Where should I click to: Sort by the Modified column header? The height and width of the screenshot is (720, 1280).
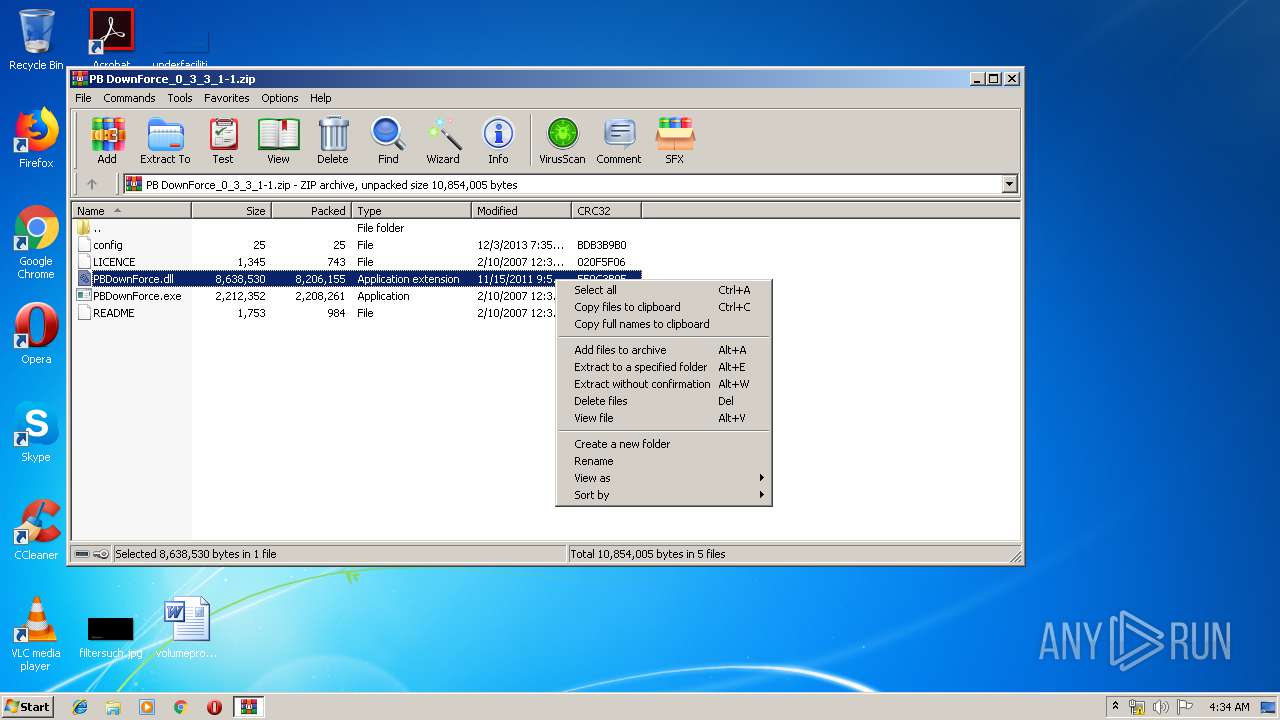click(521, 211)
